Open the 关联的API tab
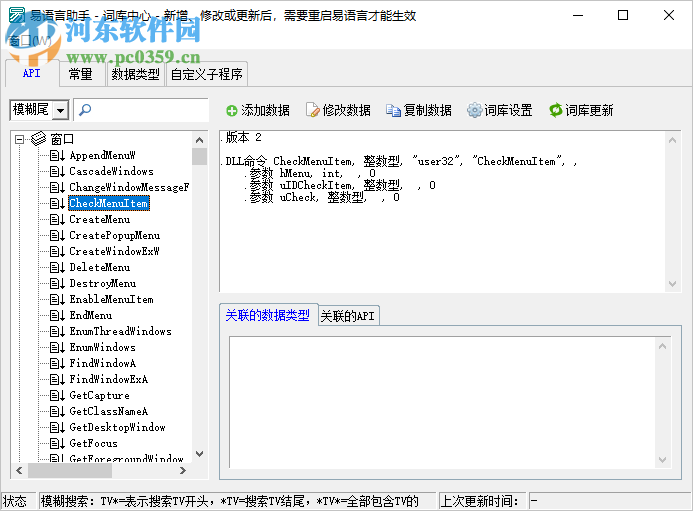The image size is (693, 511). pos(348,316)
